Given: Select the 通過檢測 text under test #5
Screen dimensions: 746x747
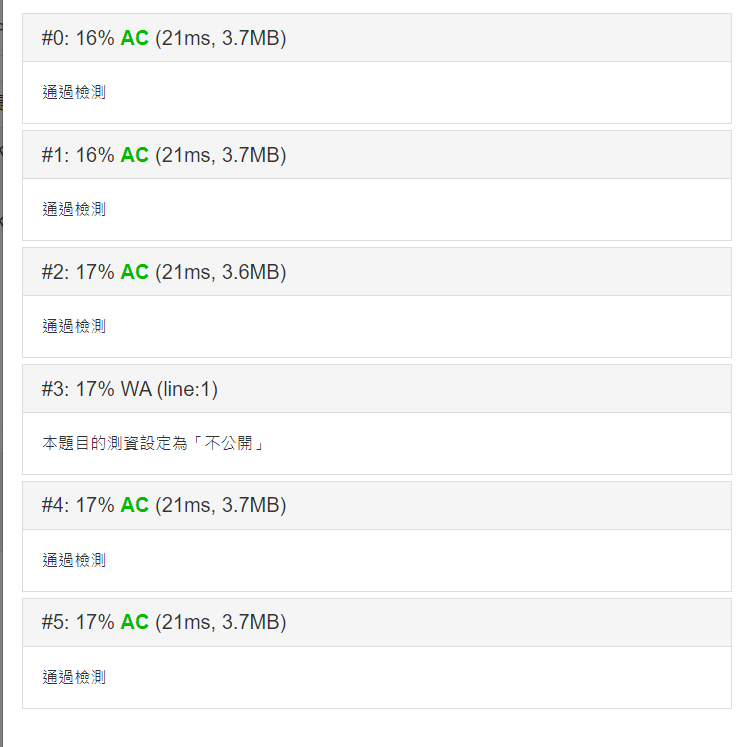Looking at the screenshot, I should tap(74, 678).
